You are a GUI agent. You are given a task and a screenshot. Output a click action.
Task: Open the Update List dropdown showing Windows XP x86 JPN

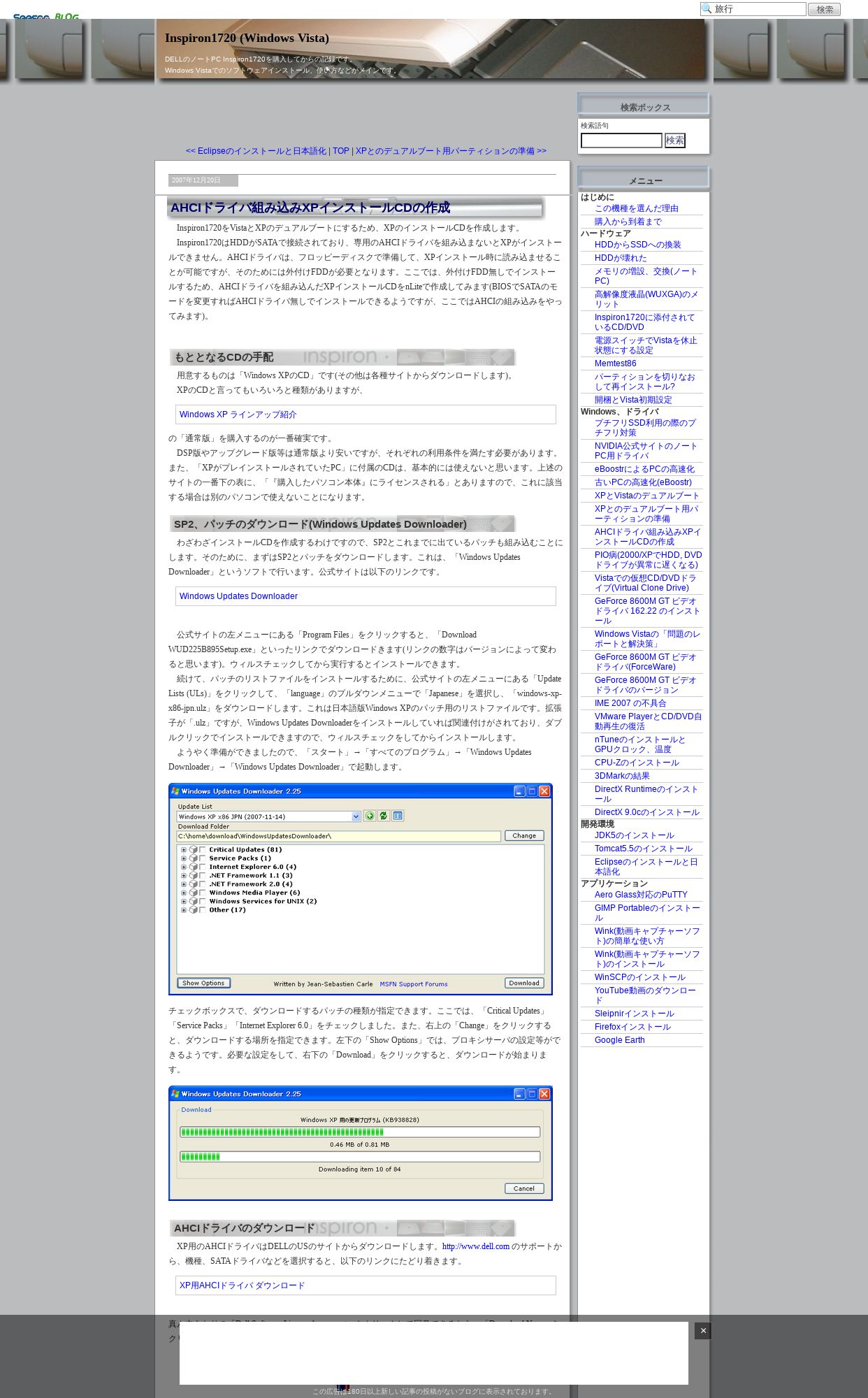click(269, 816)
